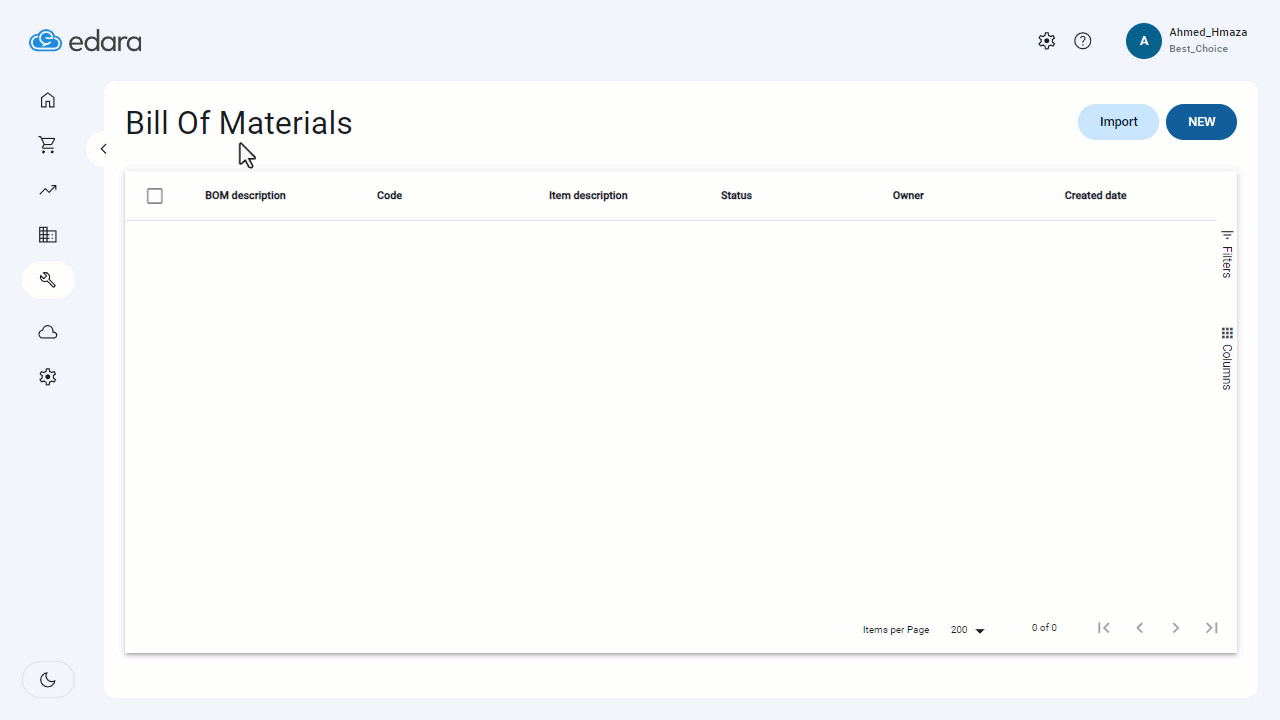1280x720 pixels.
Task: Sort by Created date column
Action: pyautogui.click(x=1095, y=196)
